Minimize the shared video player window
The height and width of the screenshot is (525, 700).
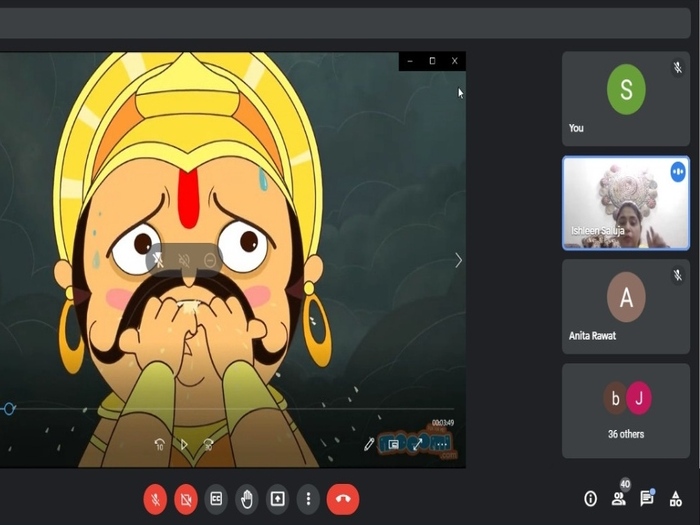(410, 61)
